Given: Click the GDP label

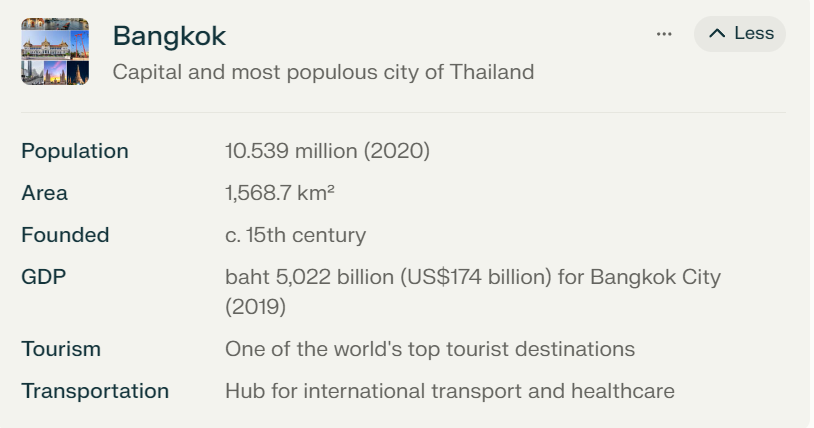Looking at the screenshot, I should point(44,277).
